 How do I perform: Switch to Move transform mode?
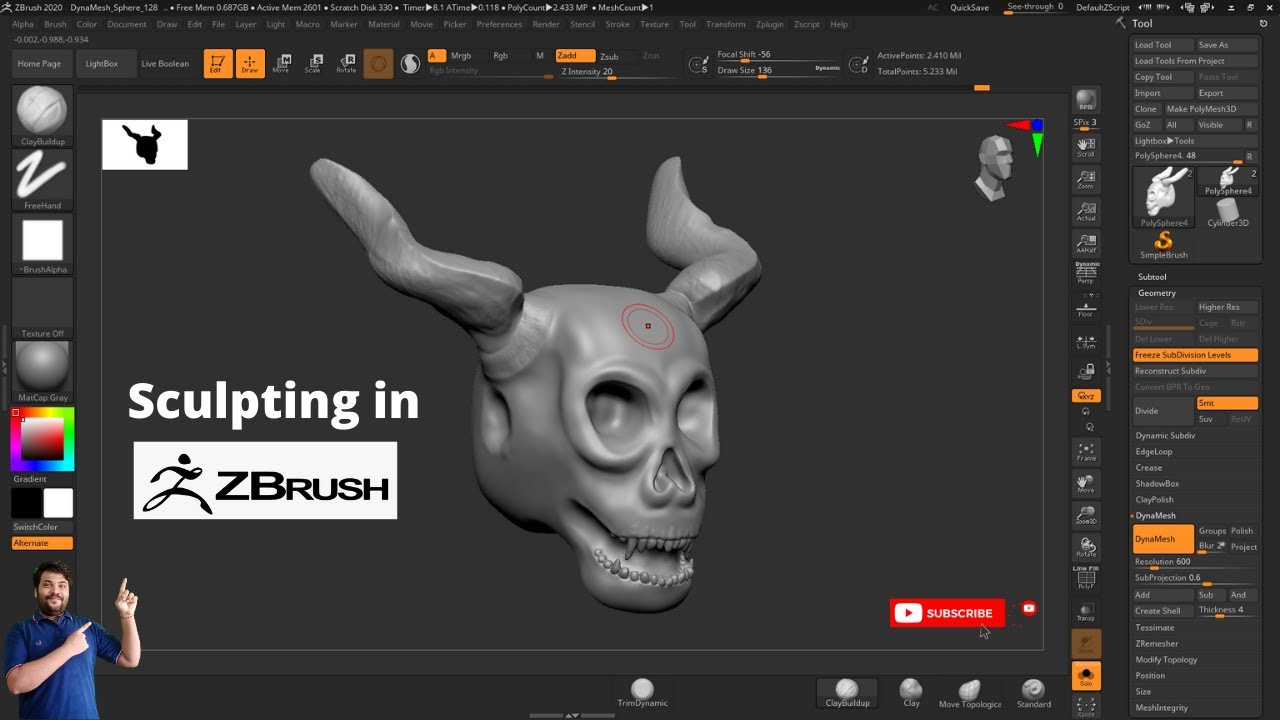point(281,64)
